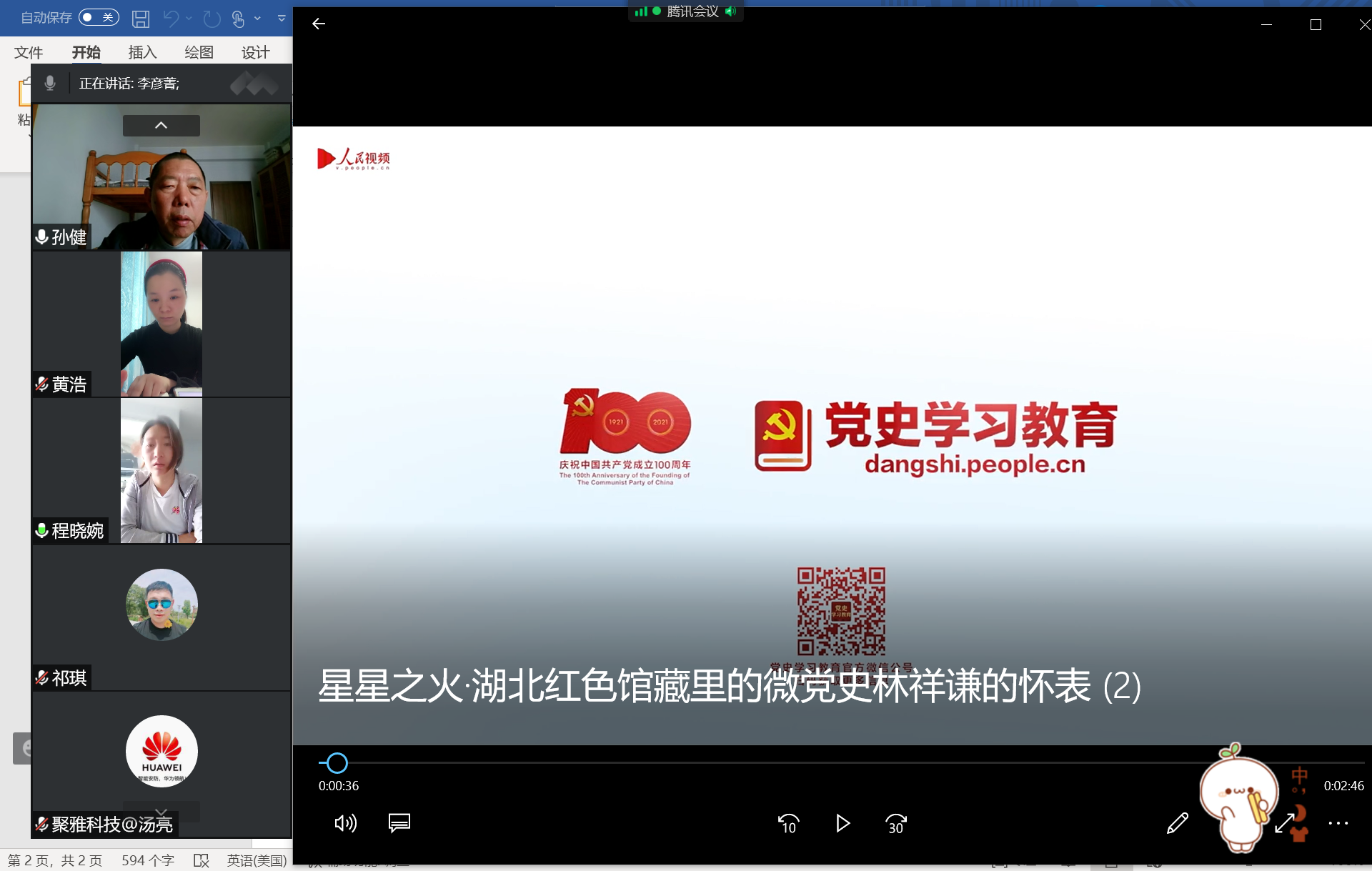Switch to the Design ribbon tab
Image resolution: width=1372 pixels, height=871 pixels.
coord(255,52)
